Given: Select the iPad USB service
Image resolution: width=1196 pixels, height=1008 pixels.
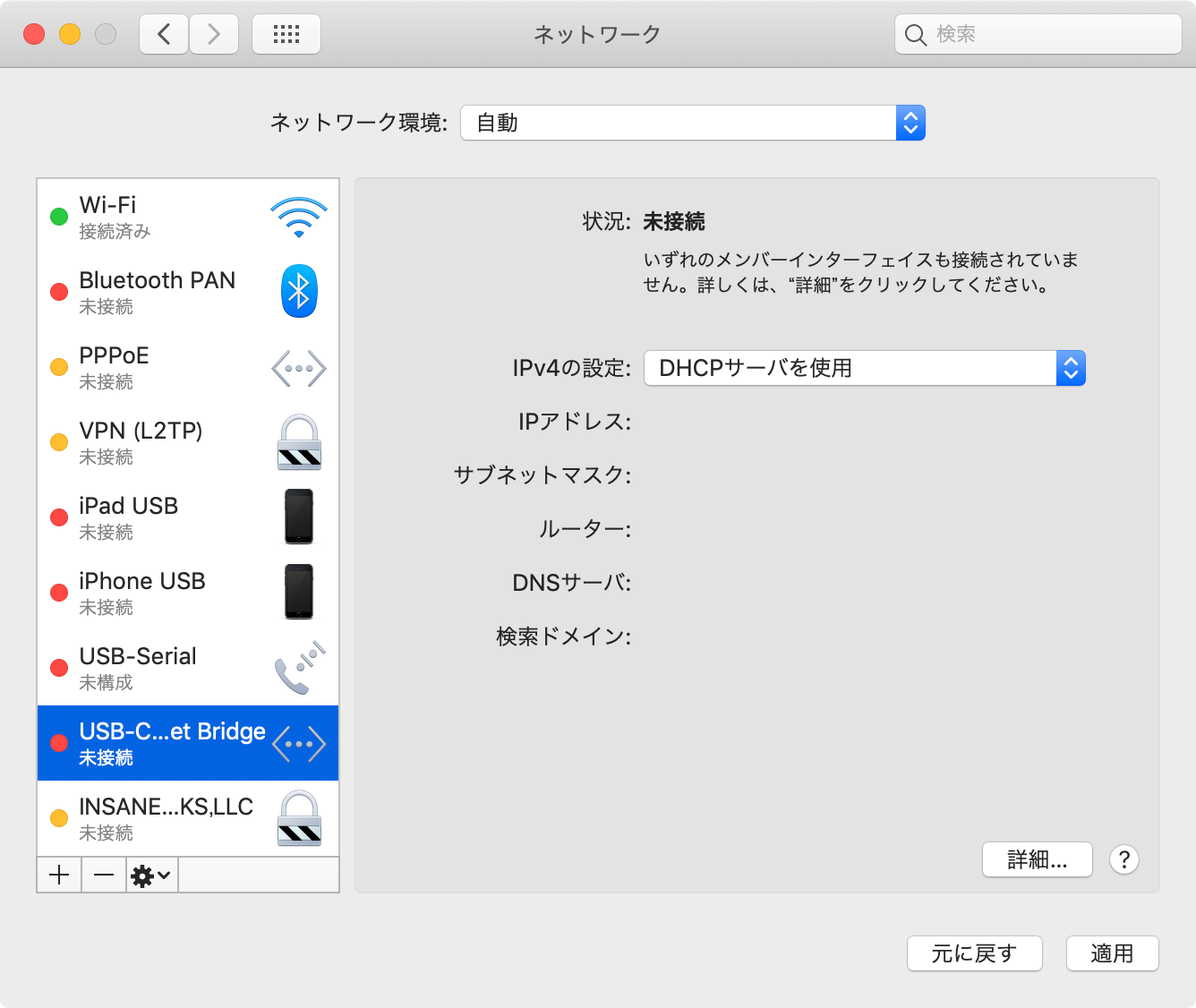Looking at the screenshot, I should 188,517.
